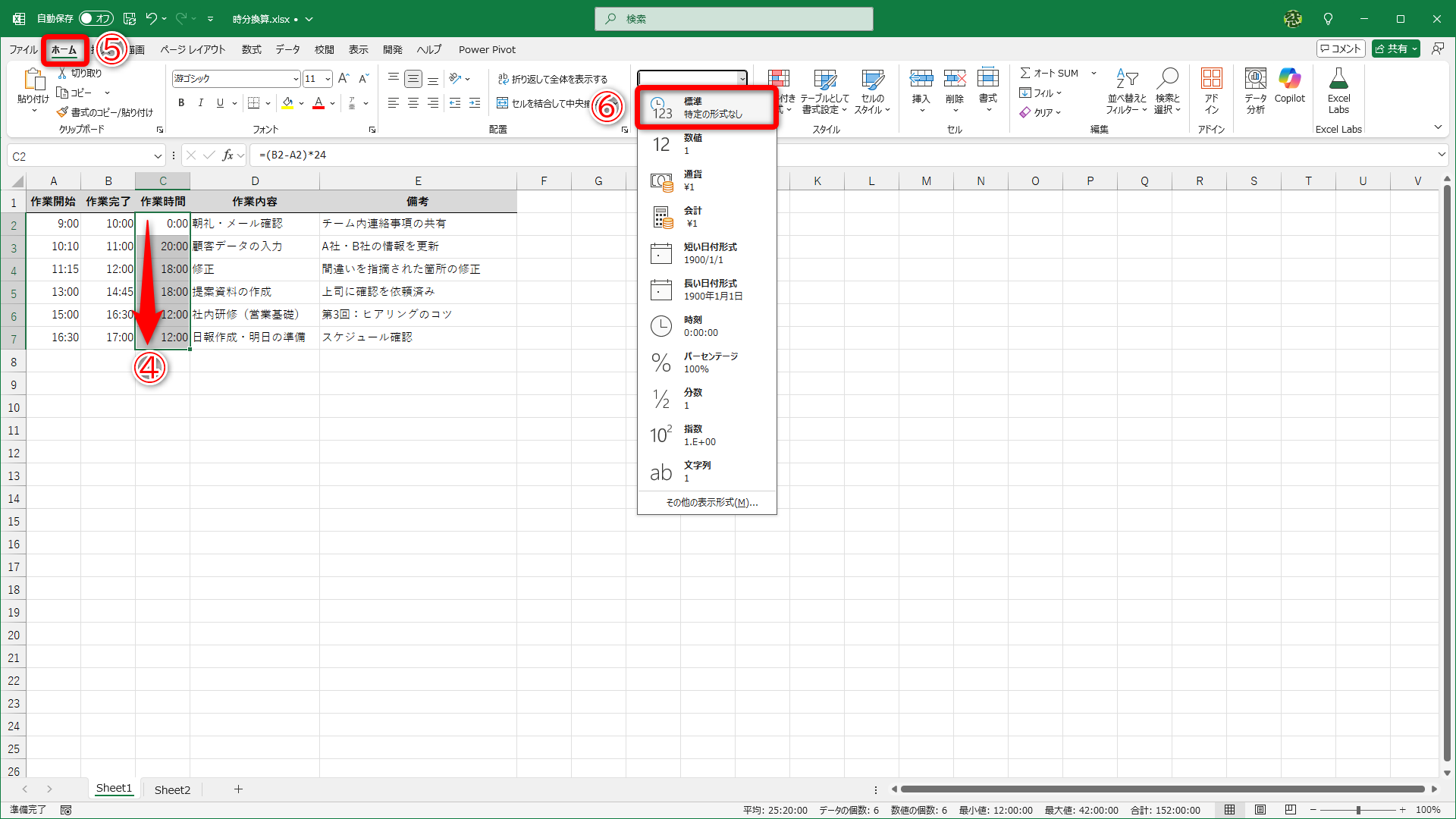1456x819 pixels.
Task: Open the font size dropdown
Action: pyautogui.click(x=327, y=78)
